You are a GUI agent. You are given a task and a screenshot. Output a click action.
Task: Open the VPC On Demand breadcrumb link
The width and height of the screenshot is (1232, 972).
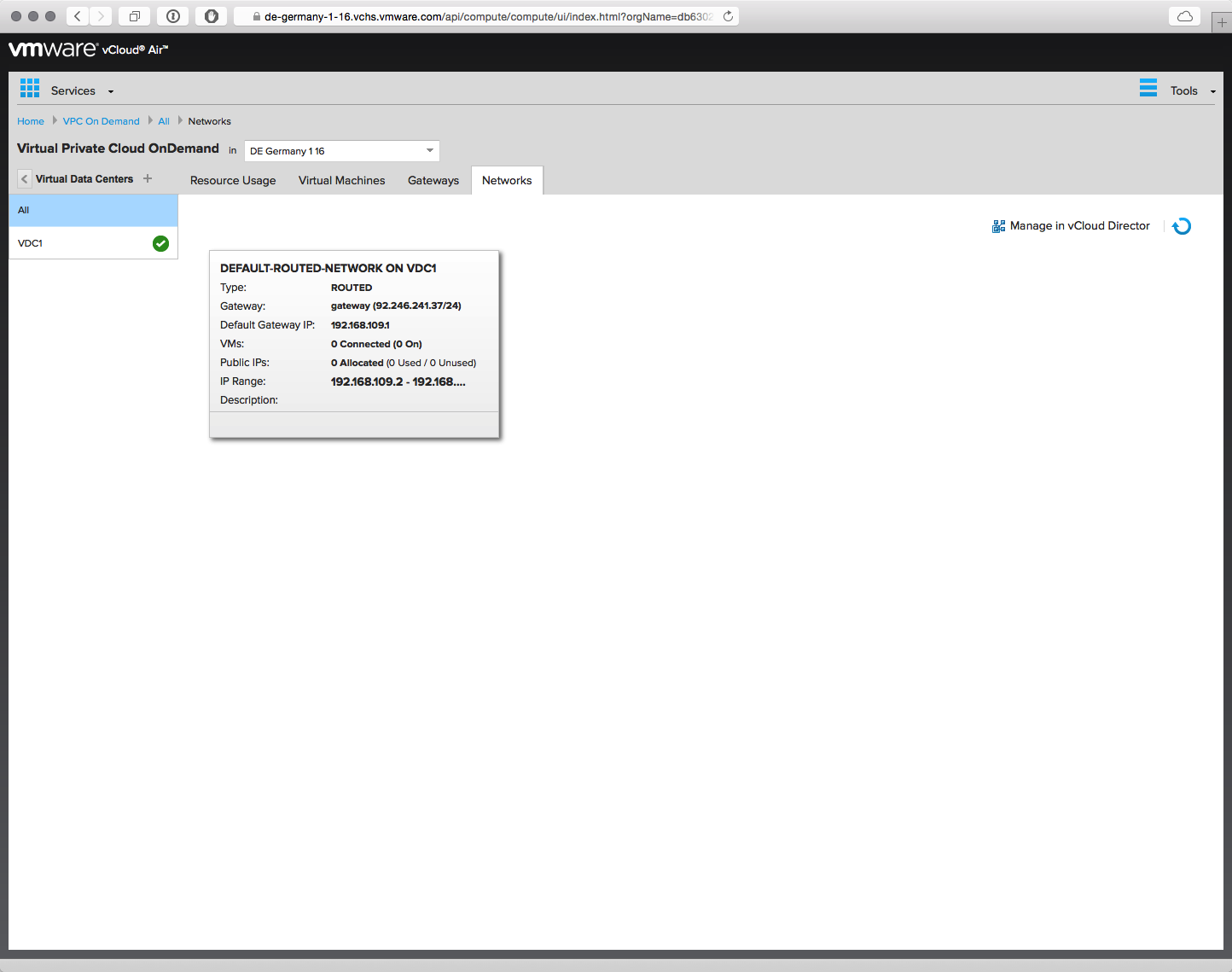(101, 121)
